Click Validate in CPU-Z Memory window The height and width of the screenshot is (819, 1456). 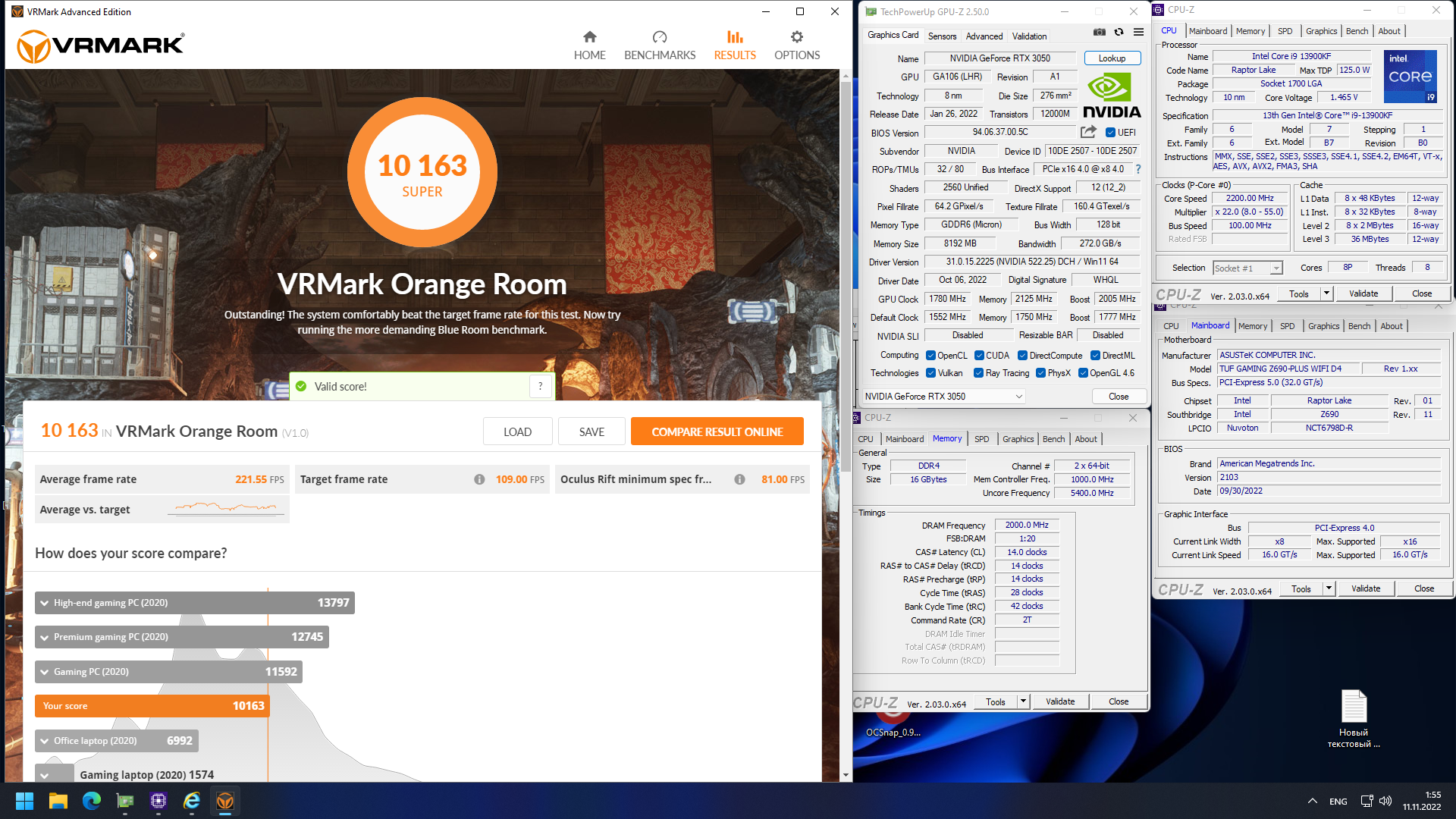[1059, 702]
